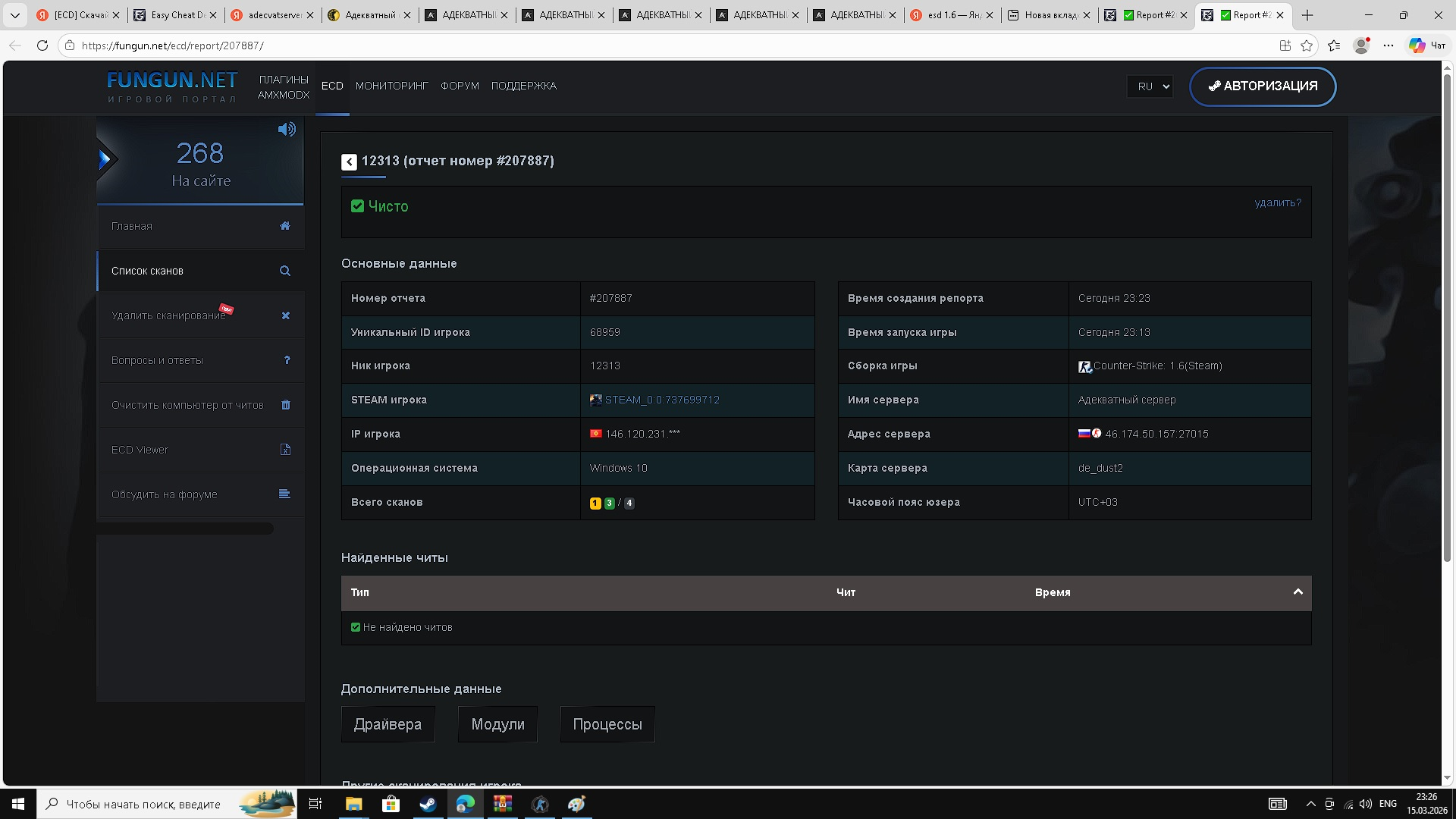
Task: Go to ФОРУМ menu item
Action: point(460,86)
